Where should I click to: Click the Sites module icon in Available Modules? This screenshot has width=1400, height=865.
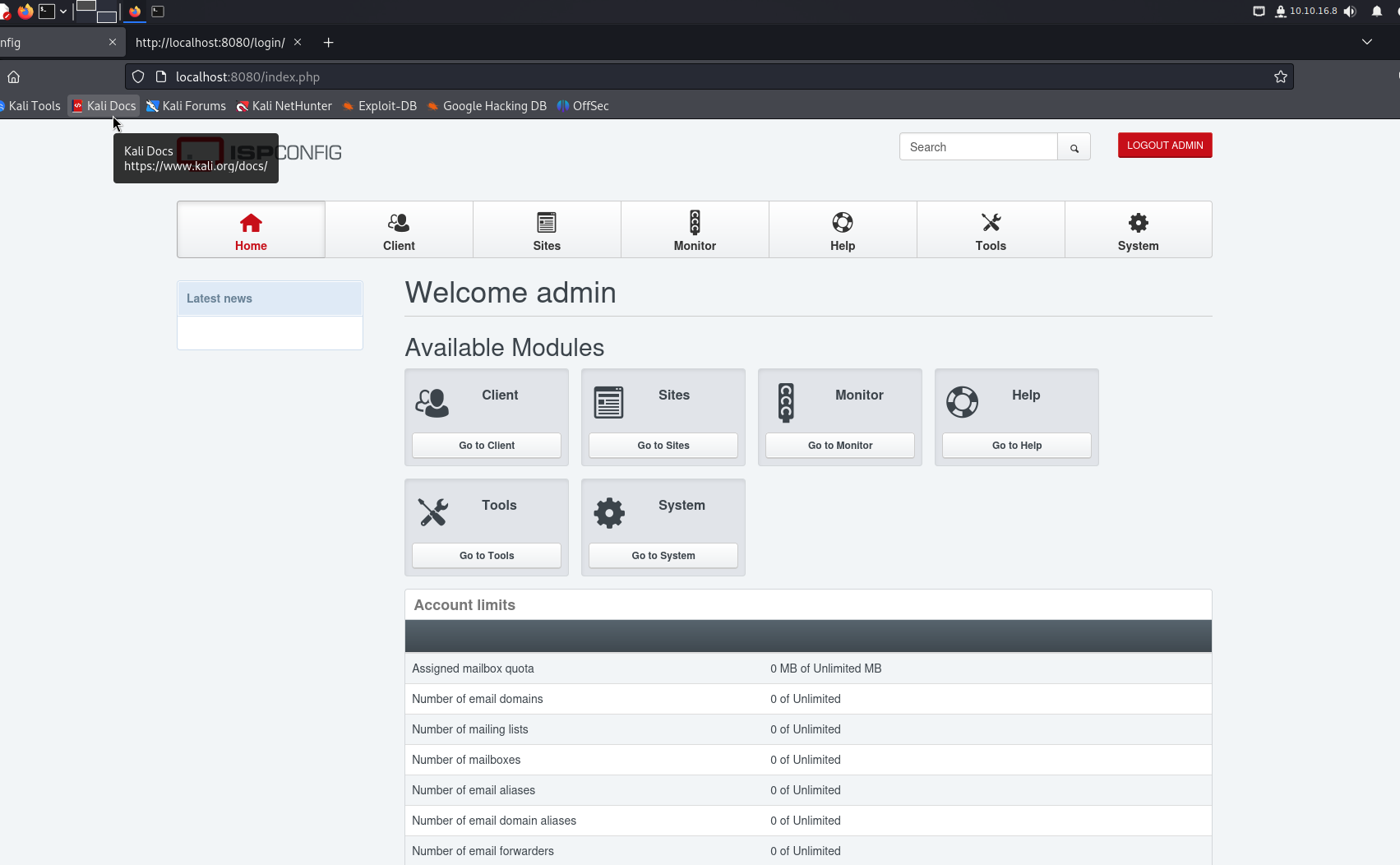point(608,403)
